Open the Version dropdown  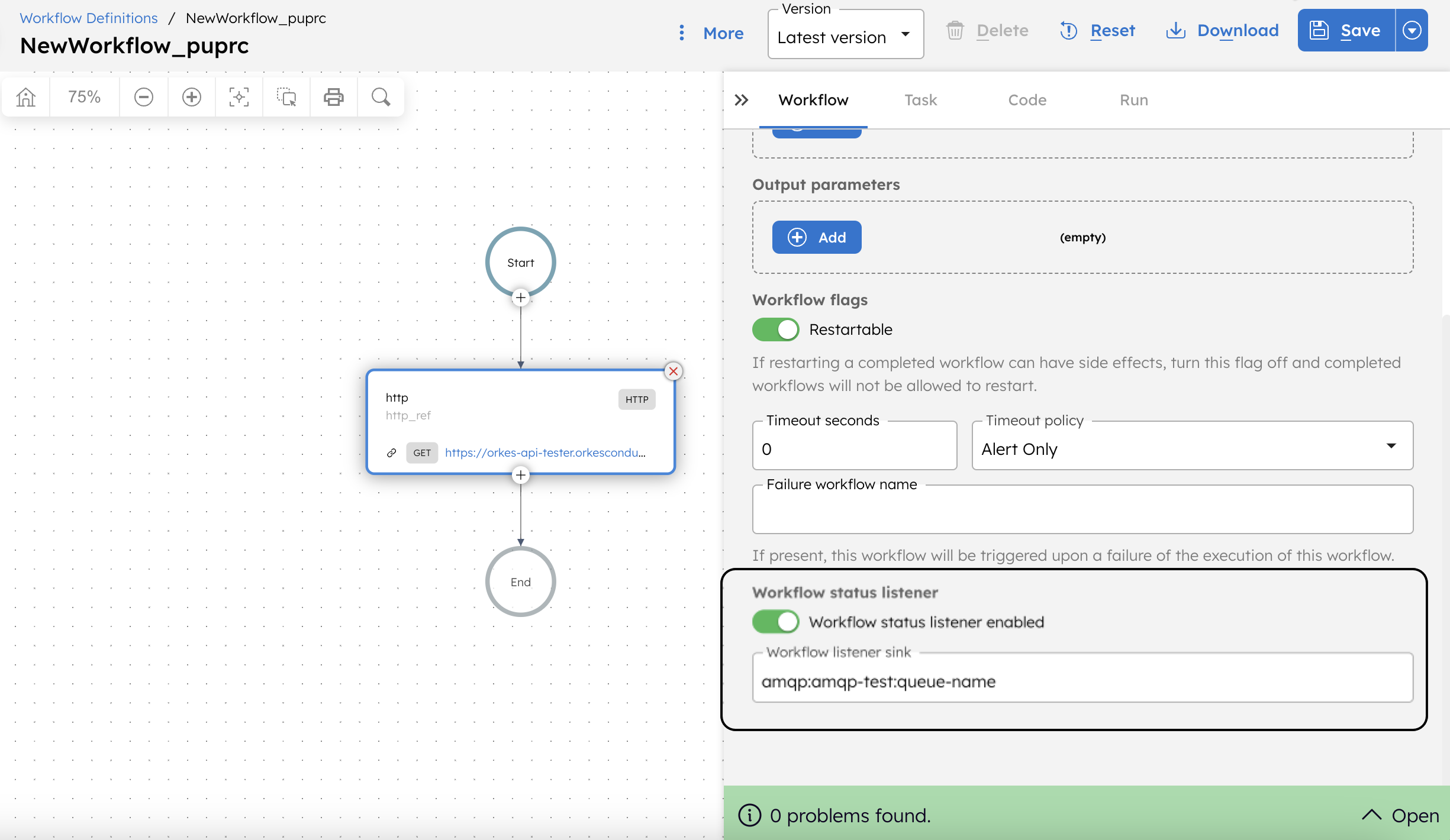pyautogui.click(x=846, y=35)
